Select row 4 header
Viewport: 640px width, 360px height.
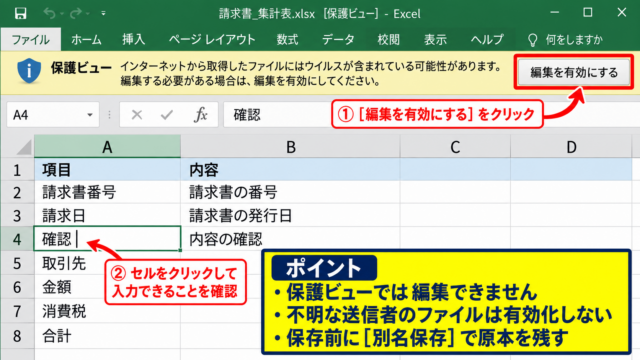point(17,239)
